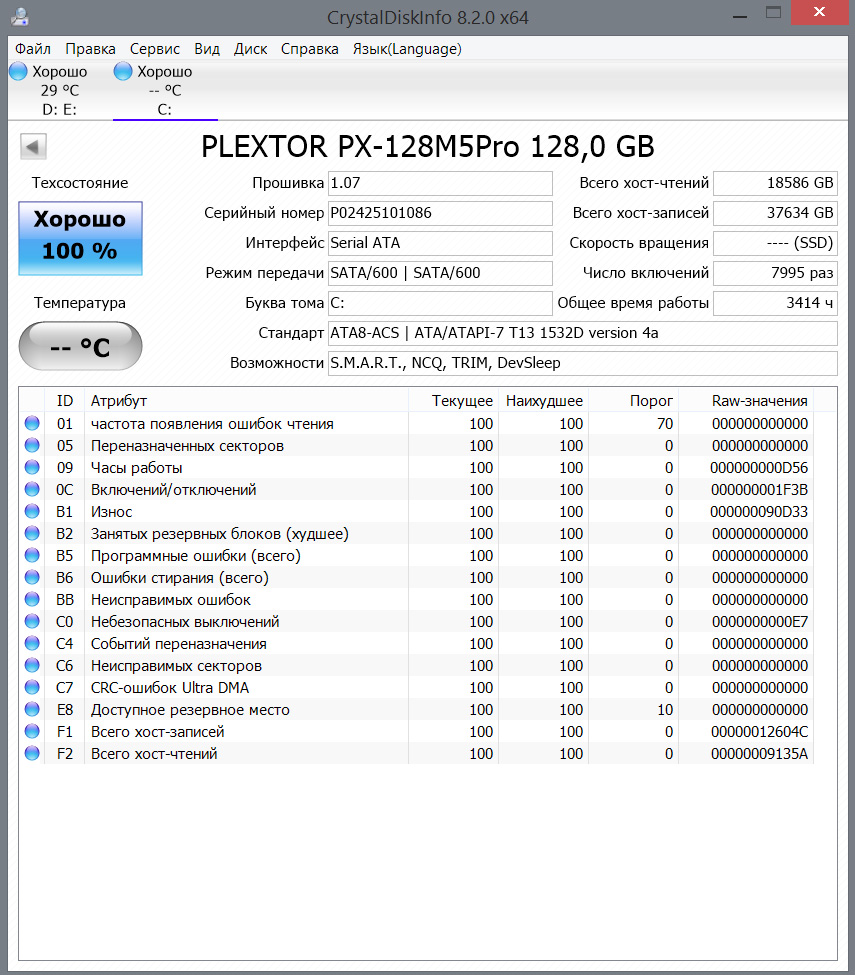Click status orb of attribute C0 row
The image size is (855, 975).
pyautogui.click(x=32, y=621)
